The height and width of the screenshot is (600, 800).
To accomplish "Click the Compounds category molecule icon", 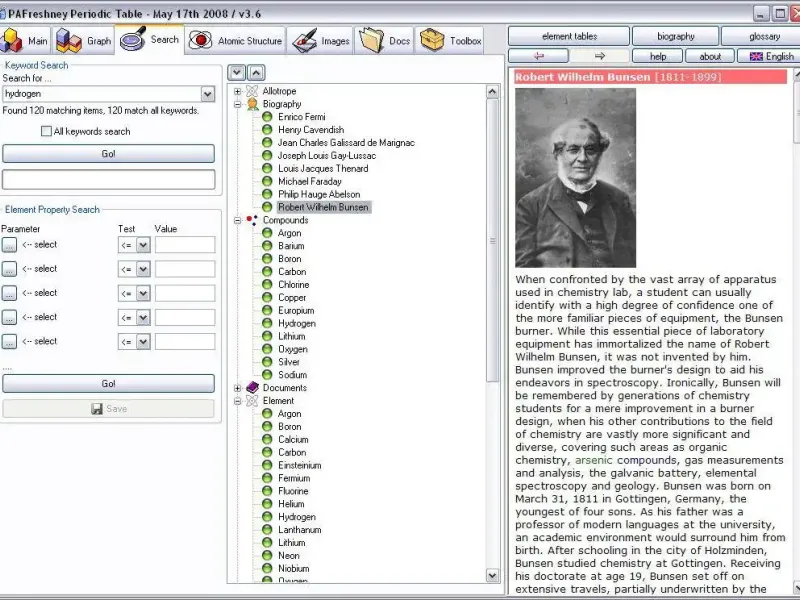I will tap(252, 220).
